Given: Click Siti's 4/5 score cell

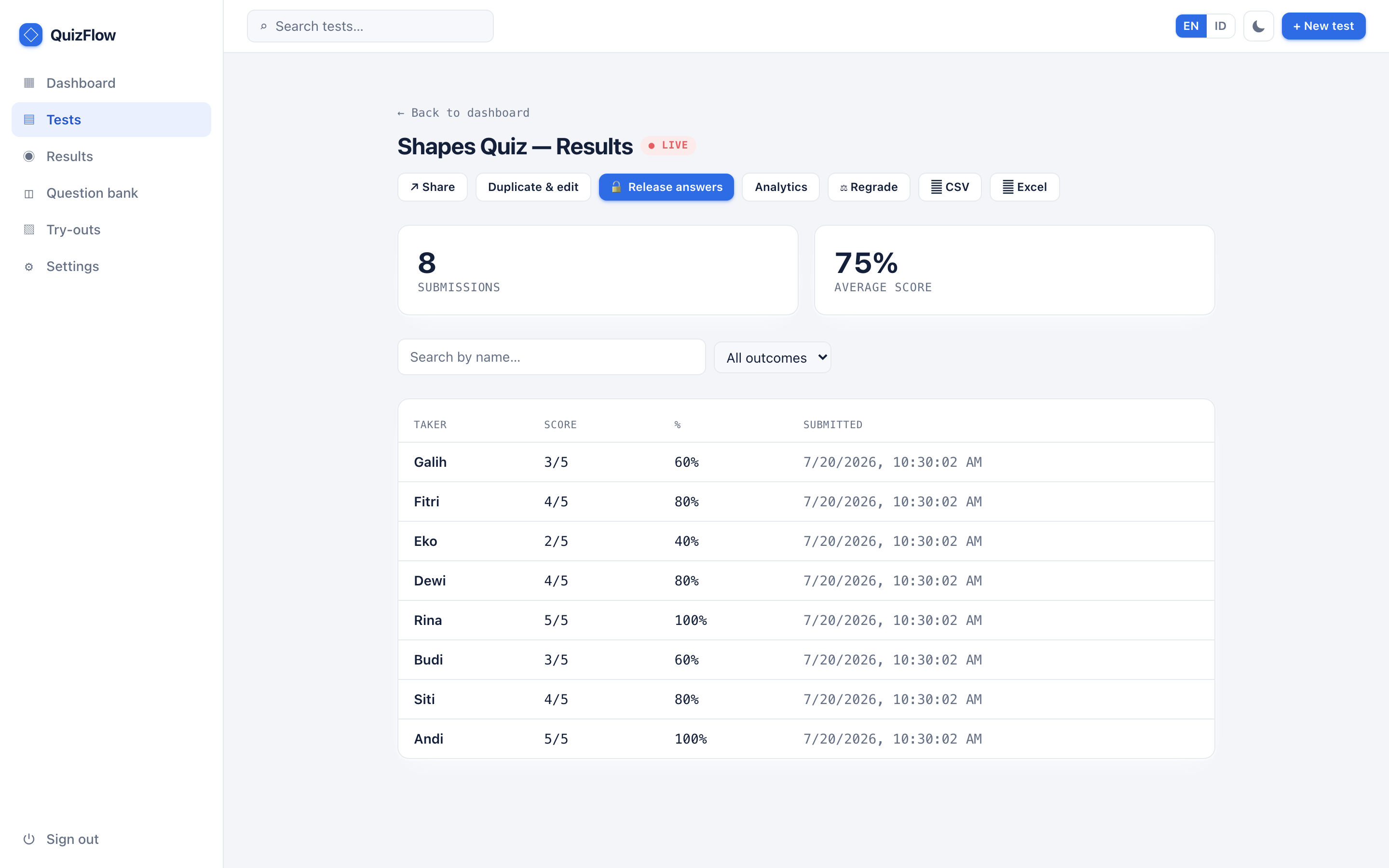Looking at the screenshot, I should (x=556, y=700).
